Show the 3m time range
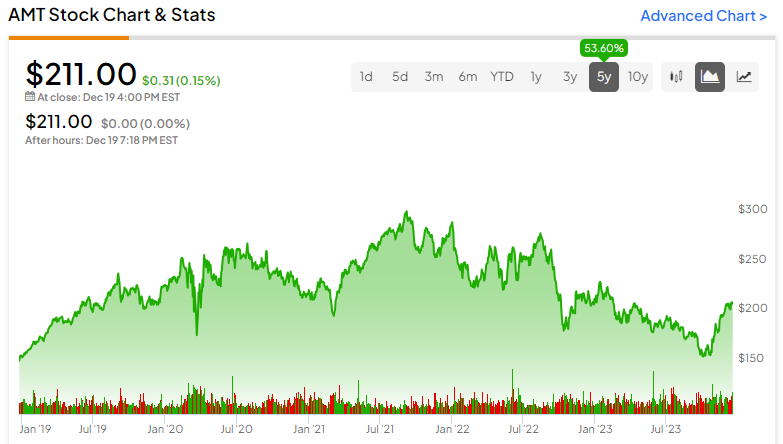The image size is (783, 444). 434,76
